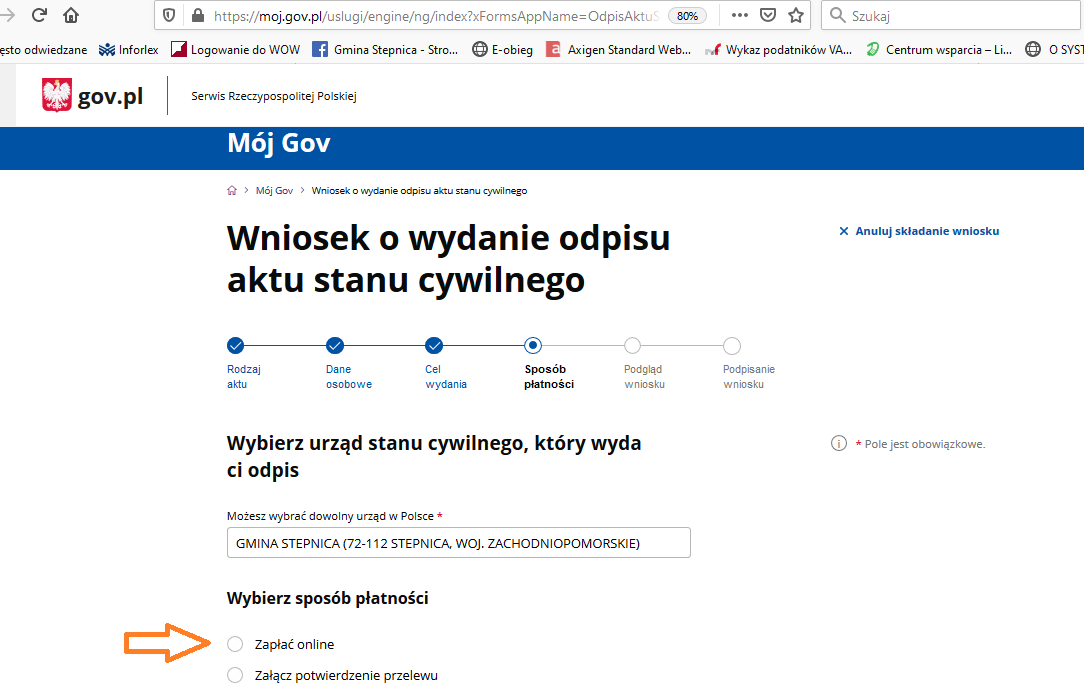The width and height of the screenshot is (1084, 687).
Task: Open the Gmina Stepnica Facebook bookmark
Action: tap(385, 50)
